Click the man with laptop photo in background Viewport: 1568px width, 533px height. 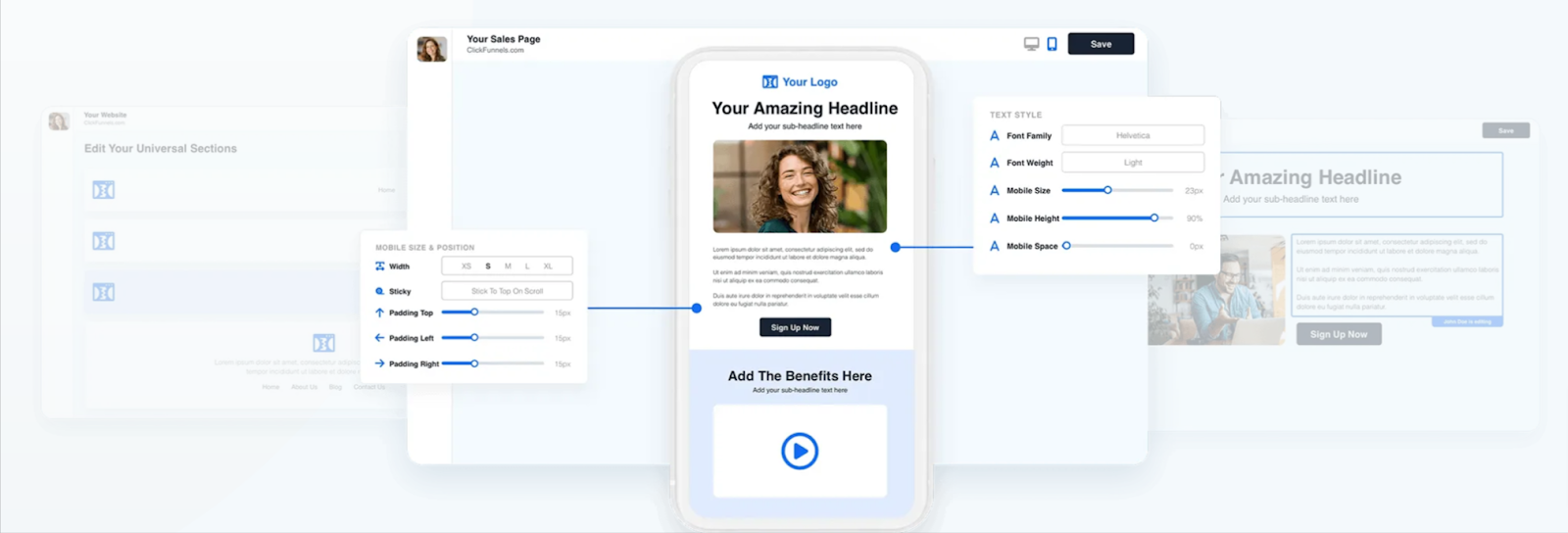point(1216,290)
